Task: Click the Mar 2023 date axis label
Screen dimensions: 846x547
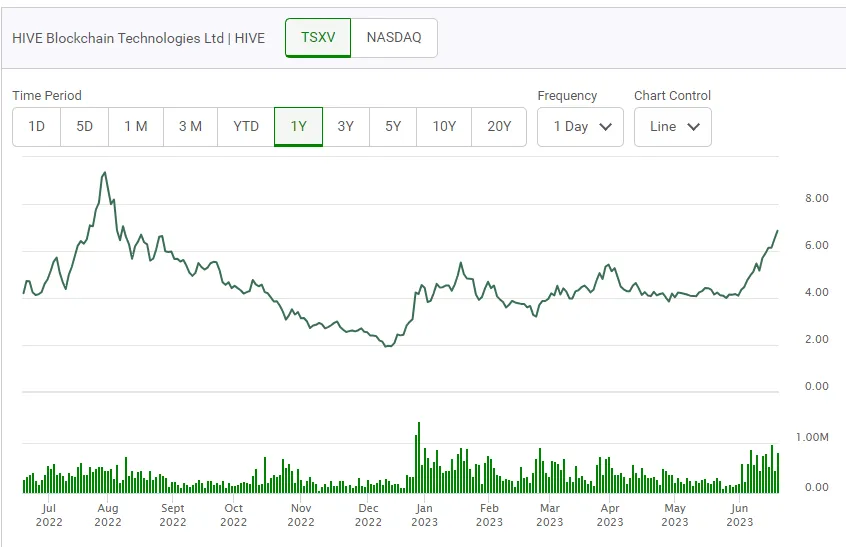Action: click(550, 515)
